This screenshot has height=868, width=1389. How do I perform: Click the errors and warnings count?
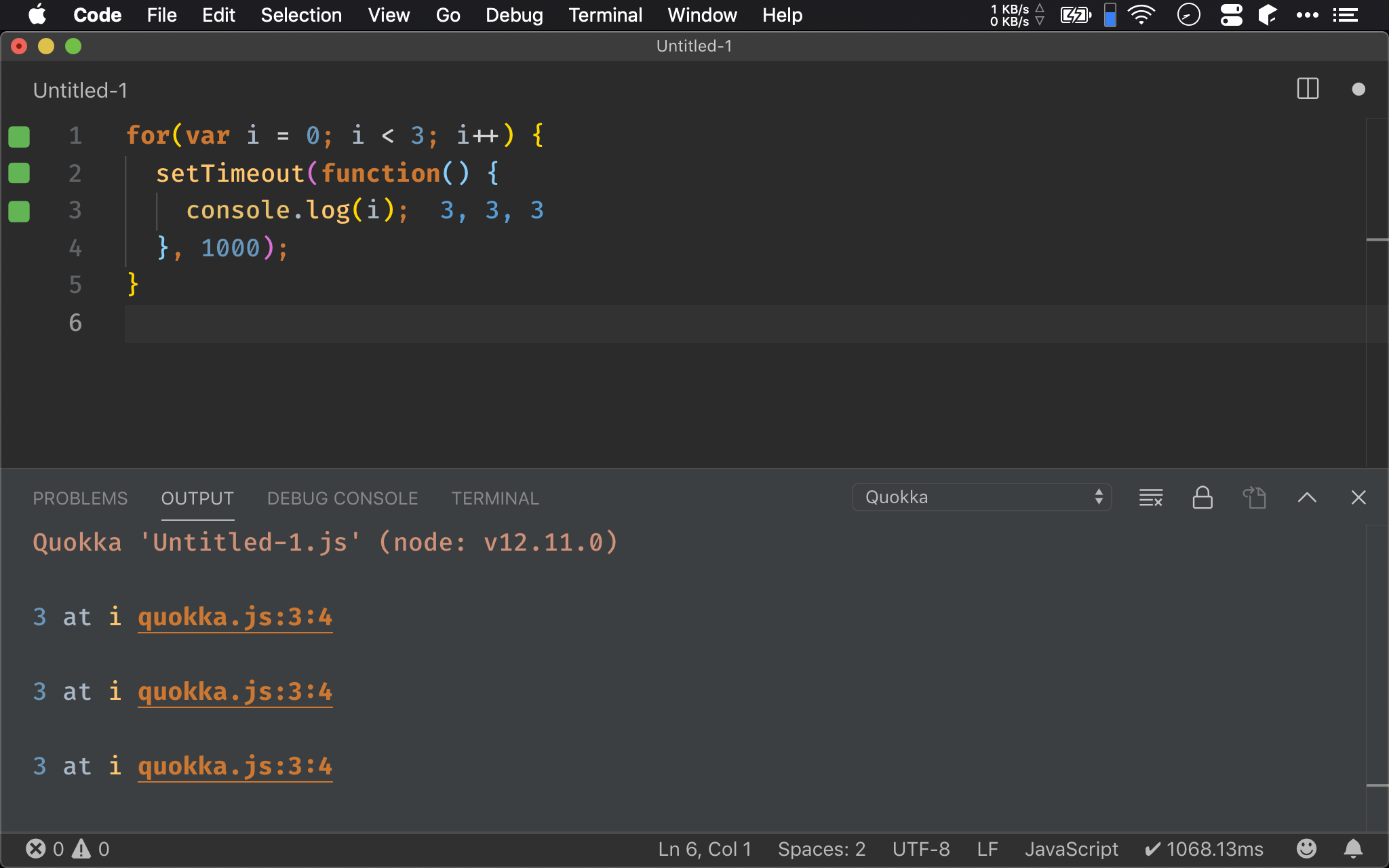67,848
